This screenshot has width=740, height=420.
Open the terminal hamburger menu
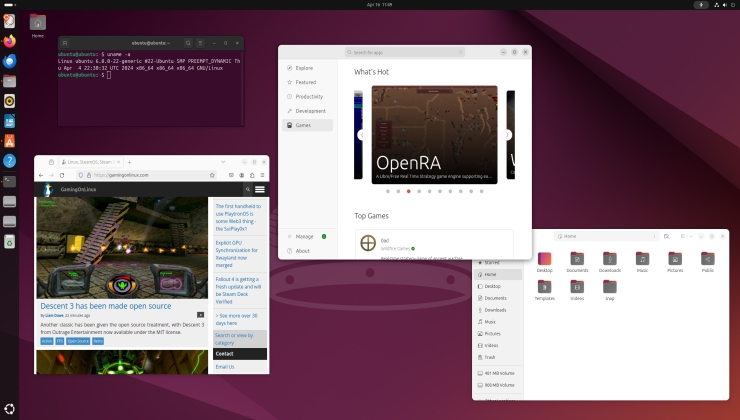(x=201, y=43)
